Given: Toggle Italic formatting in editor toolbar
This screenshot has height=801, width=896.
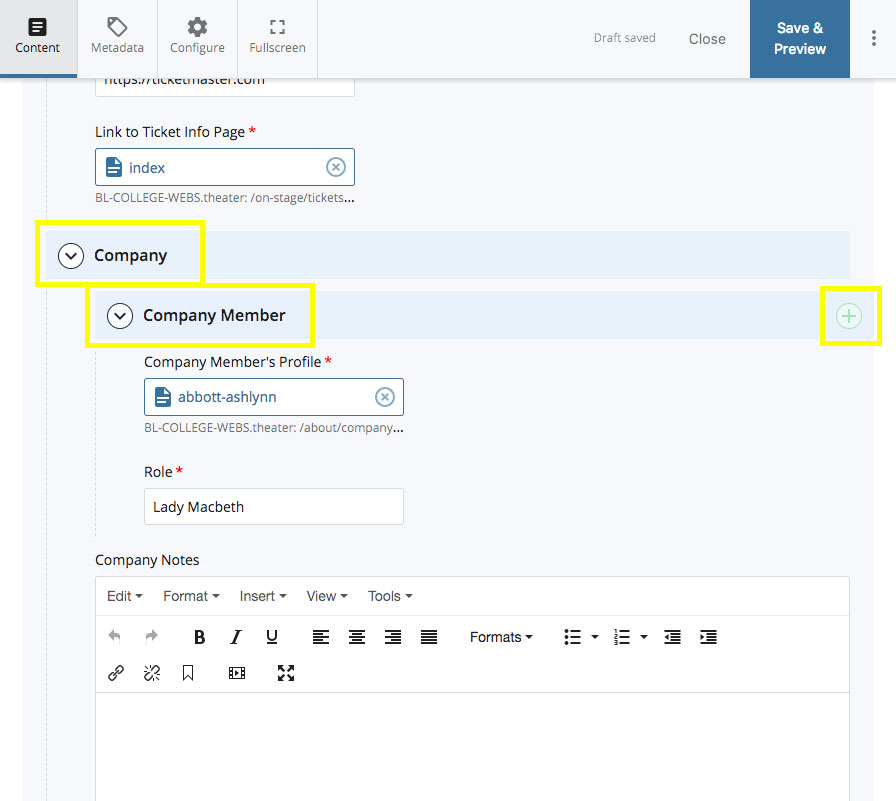Looking at the screenshot, I should tap(236, 637).
